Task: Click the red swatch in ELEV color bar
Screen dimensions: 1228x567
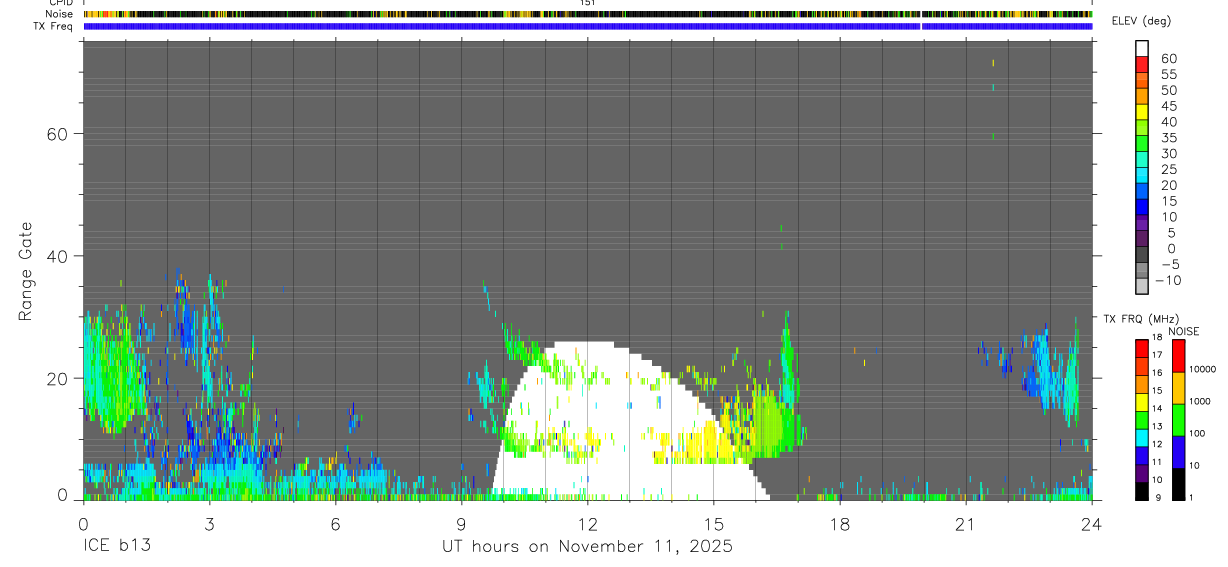Action: pos(1142,66)
